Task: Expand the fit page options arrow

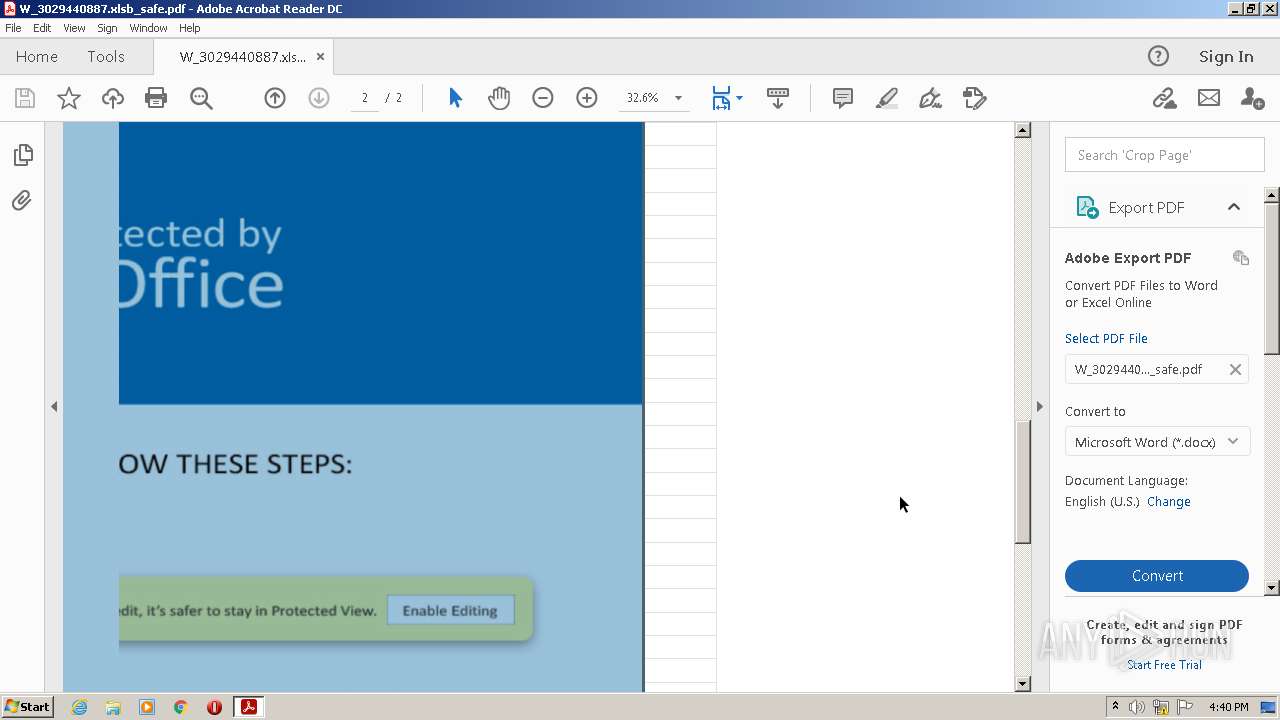Action: (x=740, y=98)
